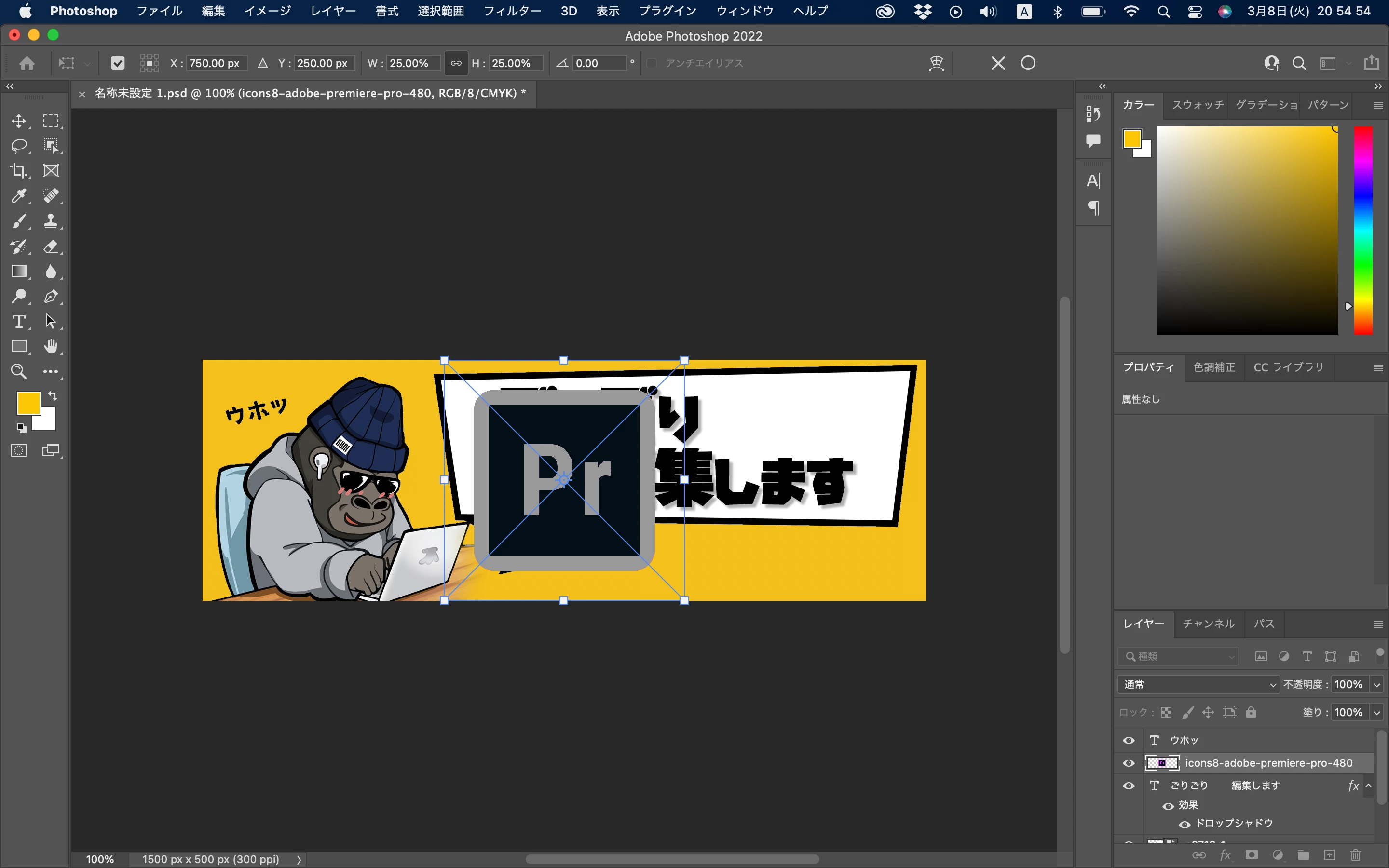Switch to the チャンネル tab
1389x868 pixels.
(x=1208, y=624)
